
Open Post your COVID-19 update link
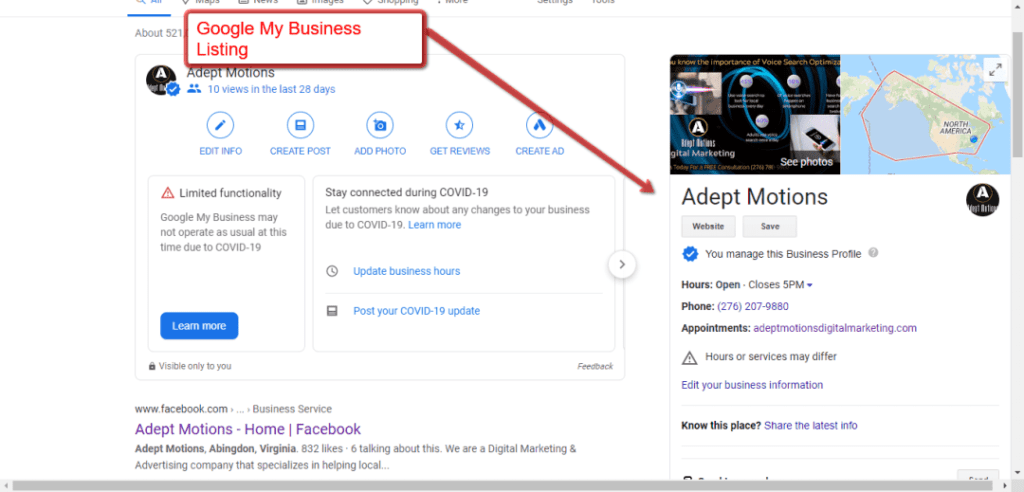417,311
